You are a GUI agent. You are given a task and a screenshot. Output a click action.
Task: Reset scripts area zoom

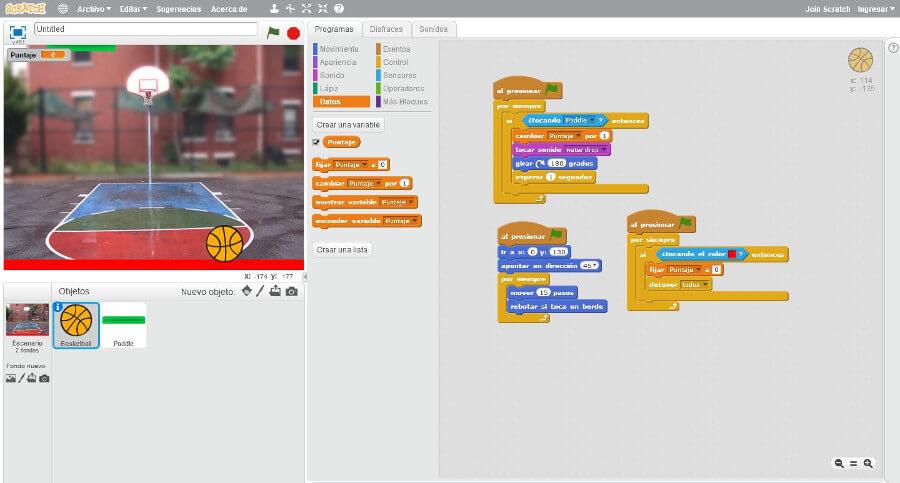pyautogui.click(x=854, y=463)
